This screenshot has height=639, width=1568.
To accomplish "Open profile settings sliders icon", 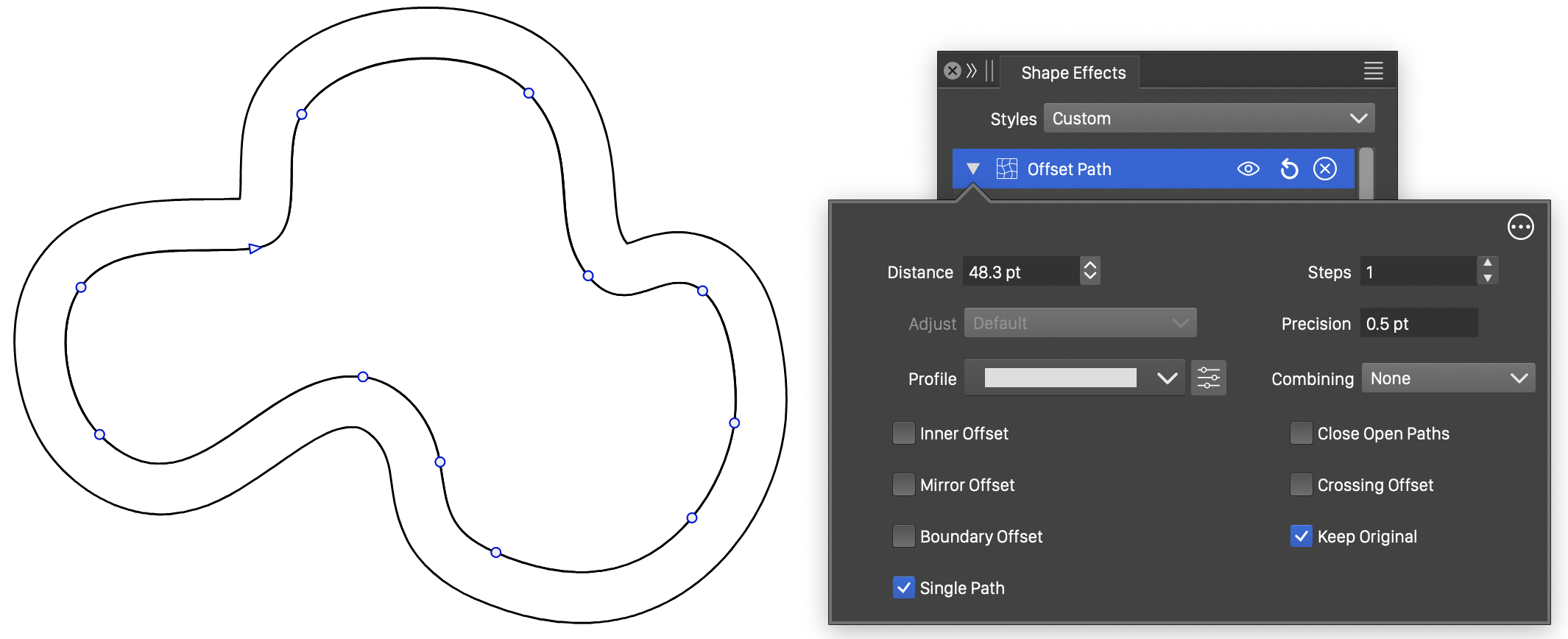I will [1209, 378].
